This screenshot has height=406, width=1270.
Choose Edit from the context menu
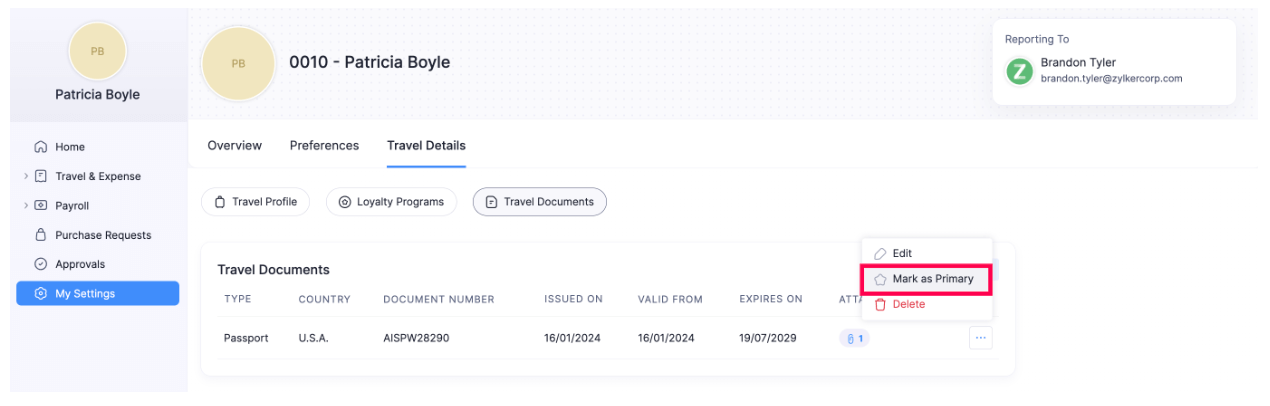click(902, 254)
